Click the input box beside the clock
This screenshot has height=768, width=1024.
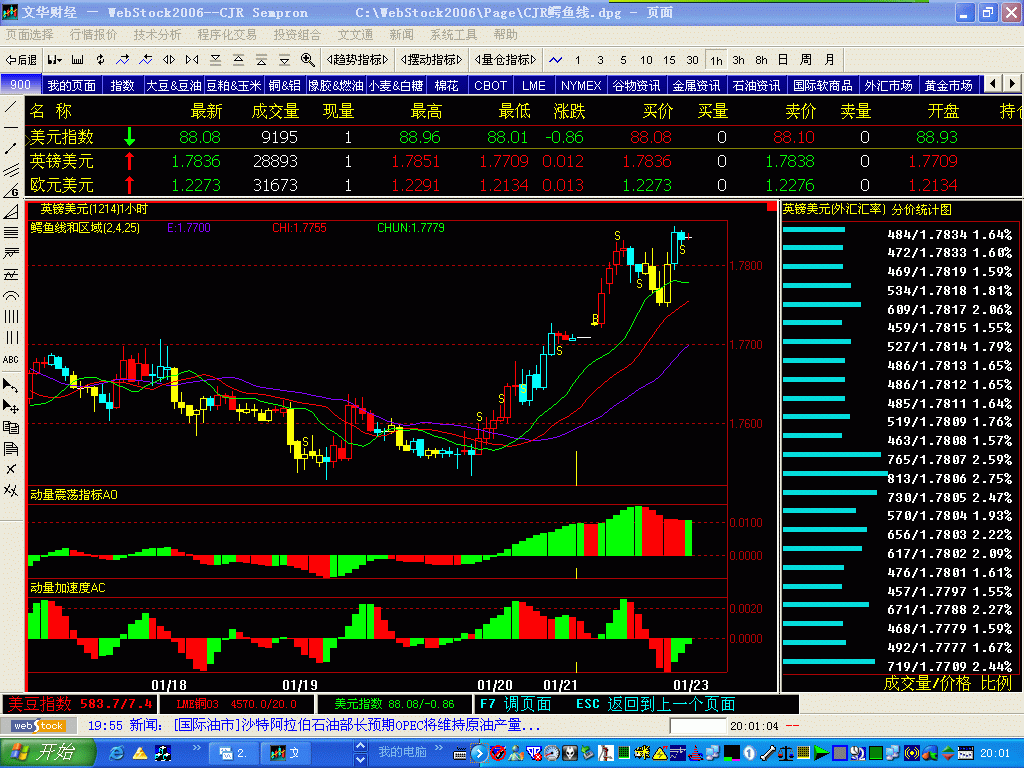[697, 726]
